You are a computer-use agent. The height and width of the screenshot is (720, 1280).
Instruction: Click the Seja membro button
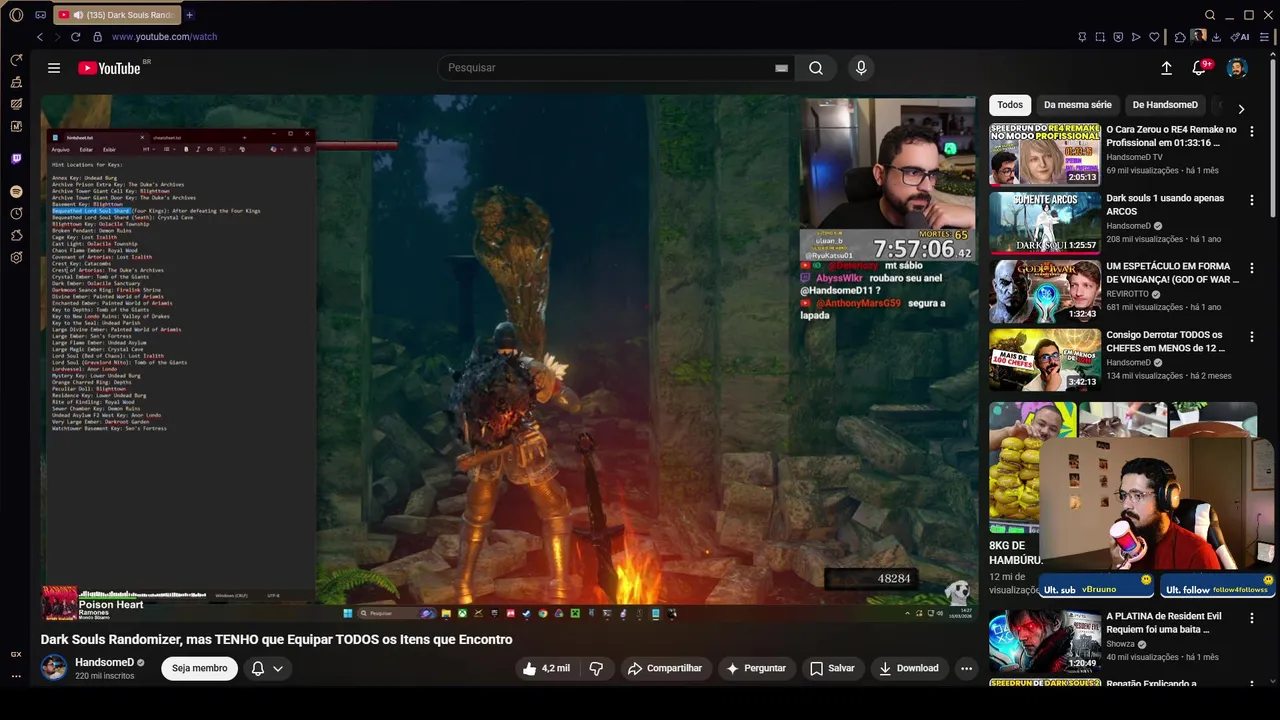199,668
